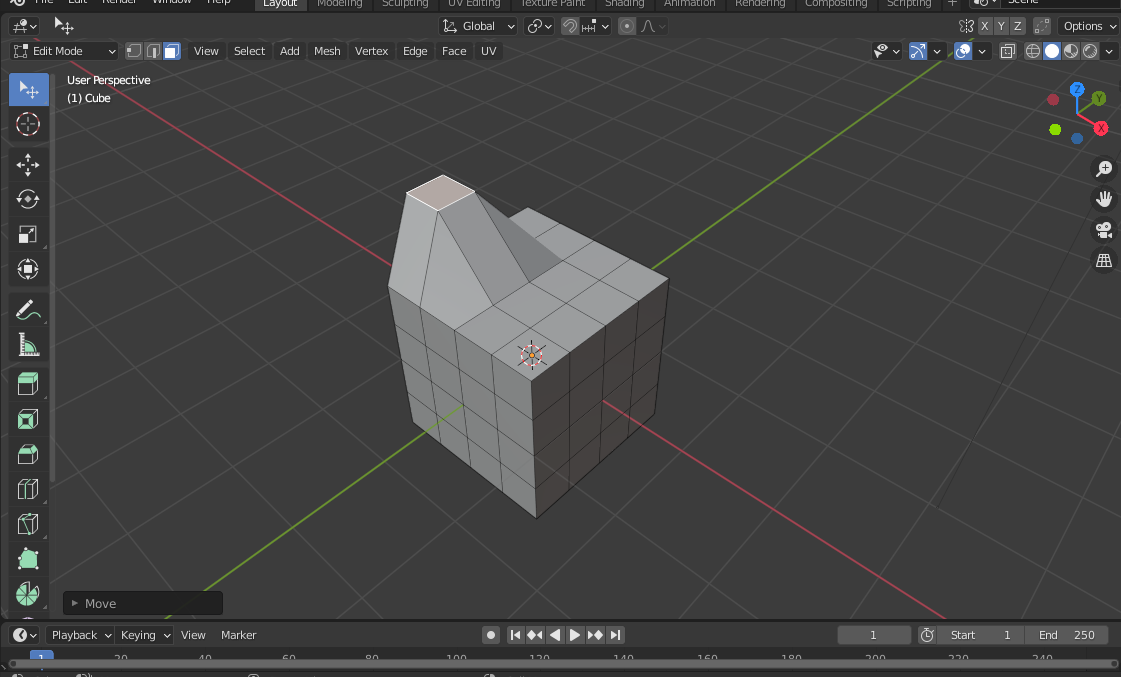This screenshot has width=1121, height=677.
Task: Enable edge select mode
Action: coord(153,51)
